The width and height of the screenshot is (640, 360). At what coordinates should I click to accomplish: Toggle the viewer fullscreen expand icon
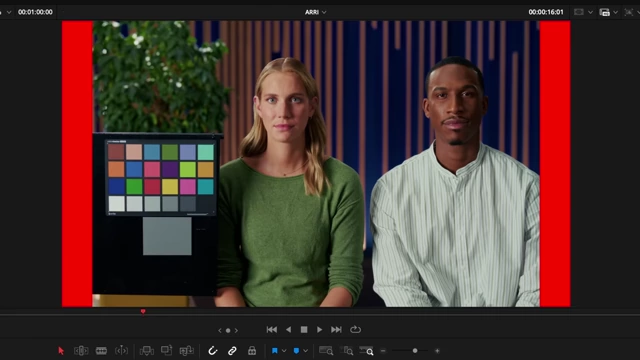[629, 12]
